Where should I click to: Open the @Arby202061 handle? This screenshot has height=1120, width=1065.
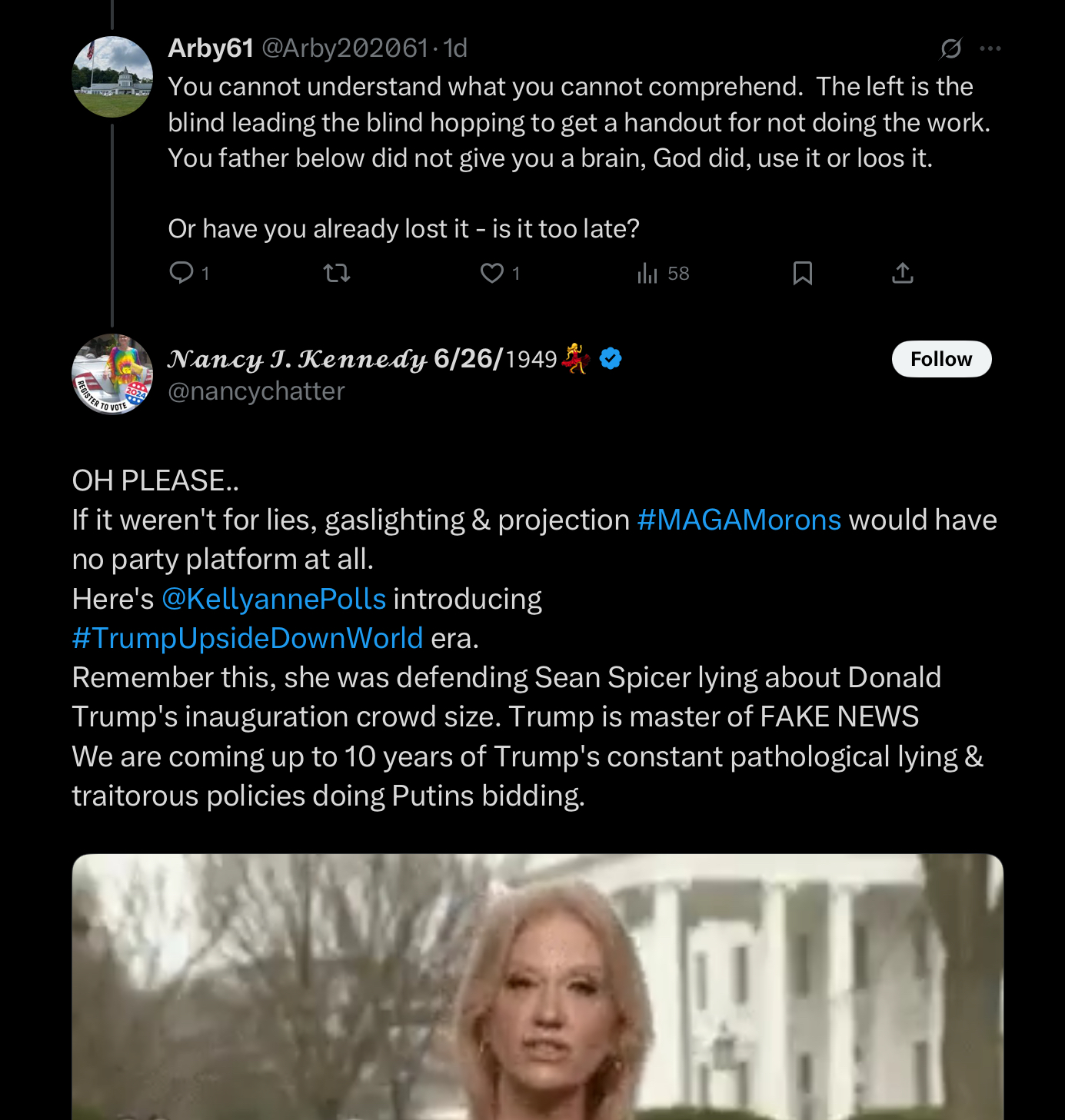pyautogui.click(x=344, y=48)
